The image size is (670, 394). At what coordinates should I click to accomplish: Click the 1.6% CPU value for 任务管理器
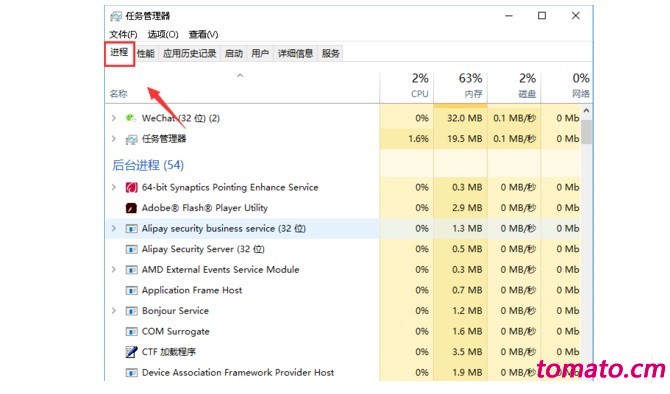point(418,139)
